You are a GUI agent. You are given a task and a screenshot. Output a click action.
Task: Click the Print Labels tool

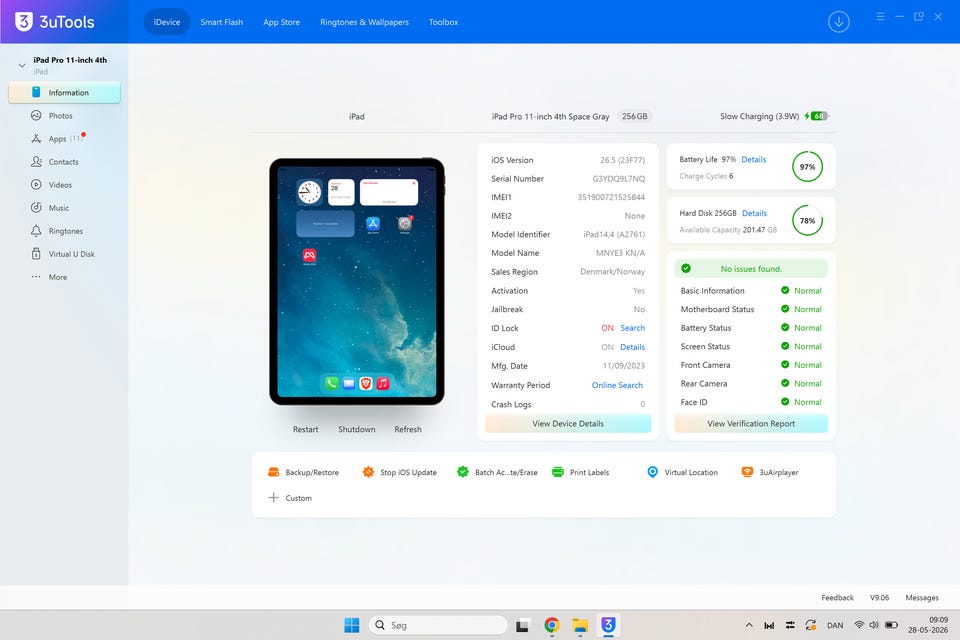[580, 472]
